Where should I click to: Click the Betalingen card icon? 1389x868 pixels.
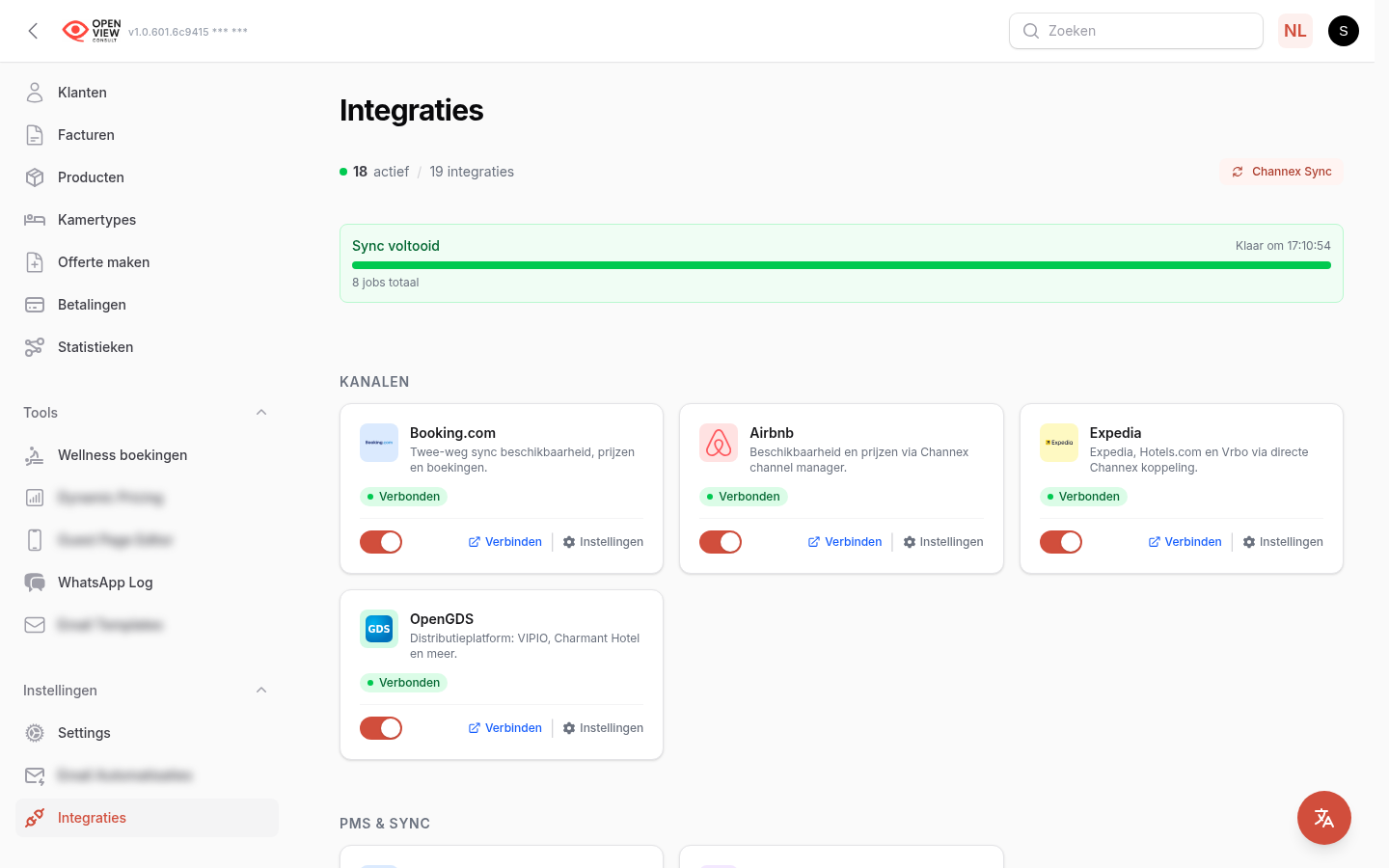coord(35,305)
